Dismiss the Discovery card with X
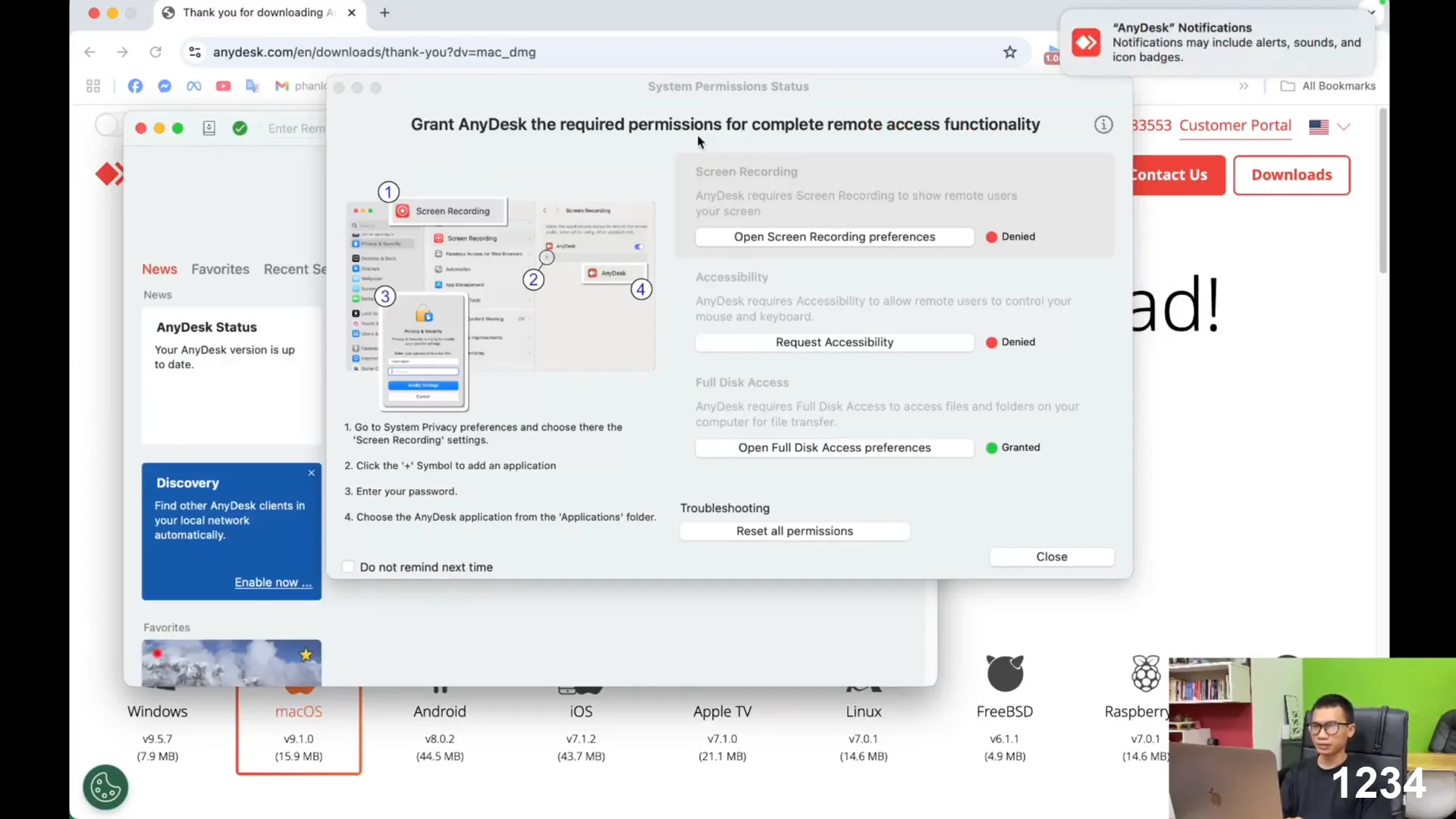 311,473
